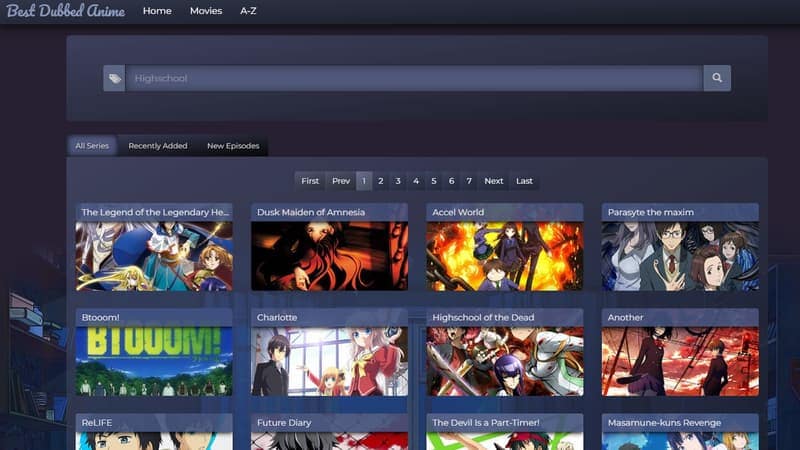Viewport: 800px width, 450px height.
Task: Go to page 4
Action: 416,181
